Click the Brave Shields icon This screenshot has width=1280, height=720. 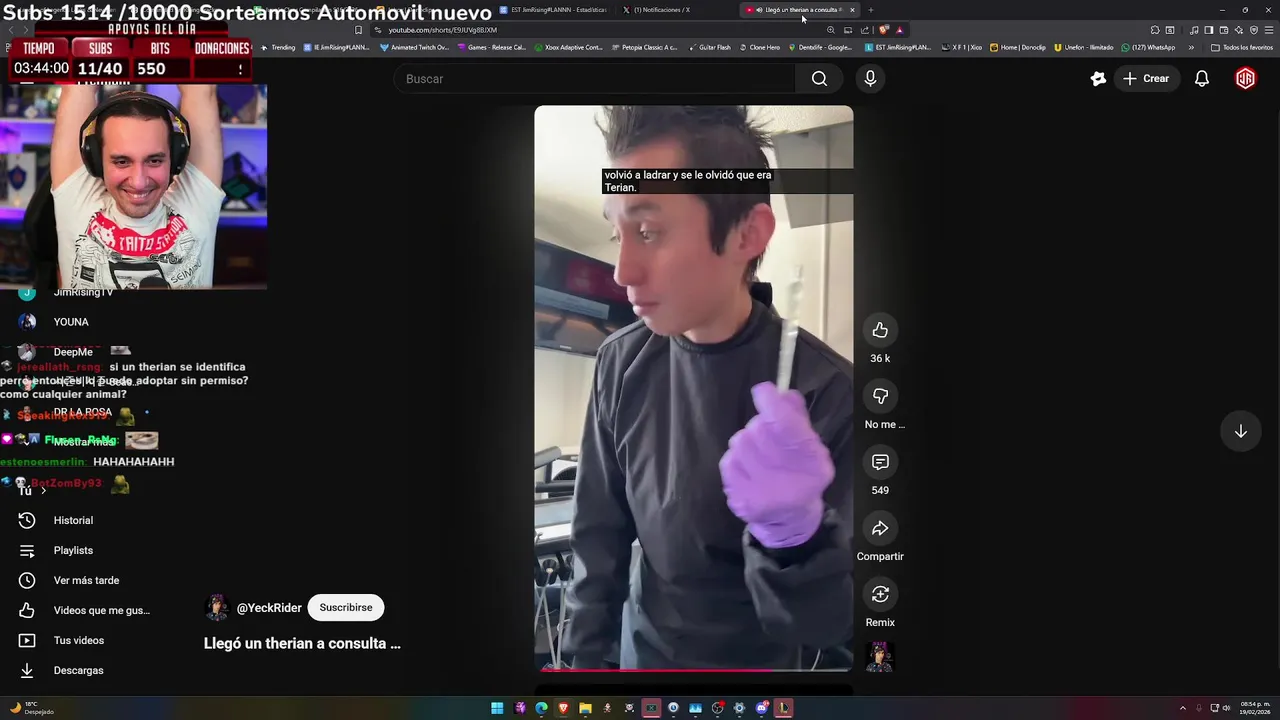click(x=884, y=30)
